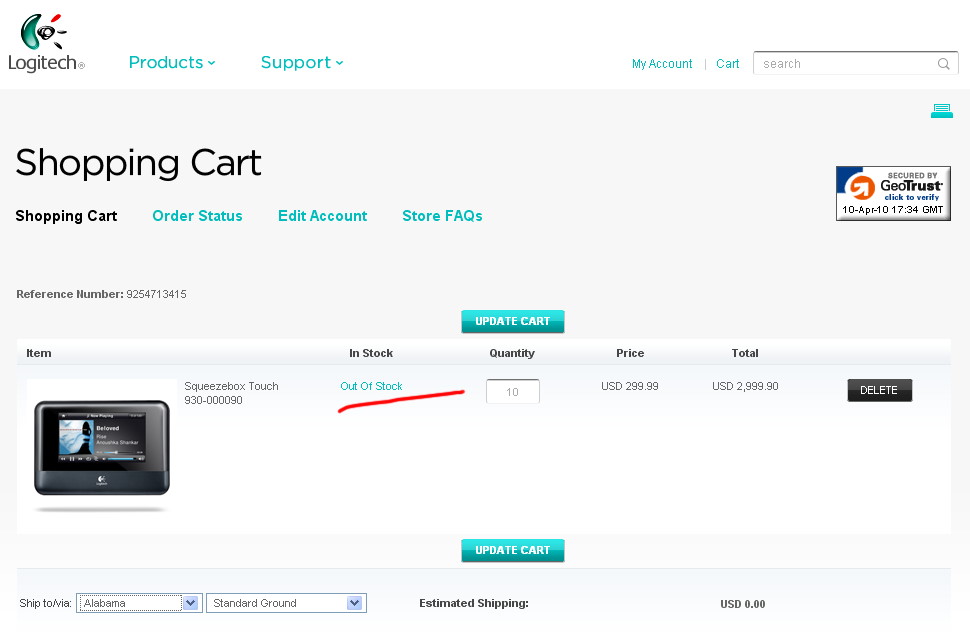The image size is (970, 632).
Task: Open the Store FAQs tab
Action: (x=442, y=216)
